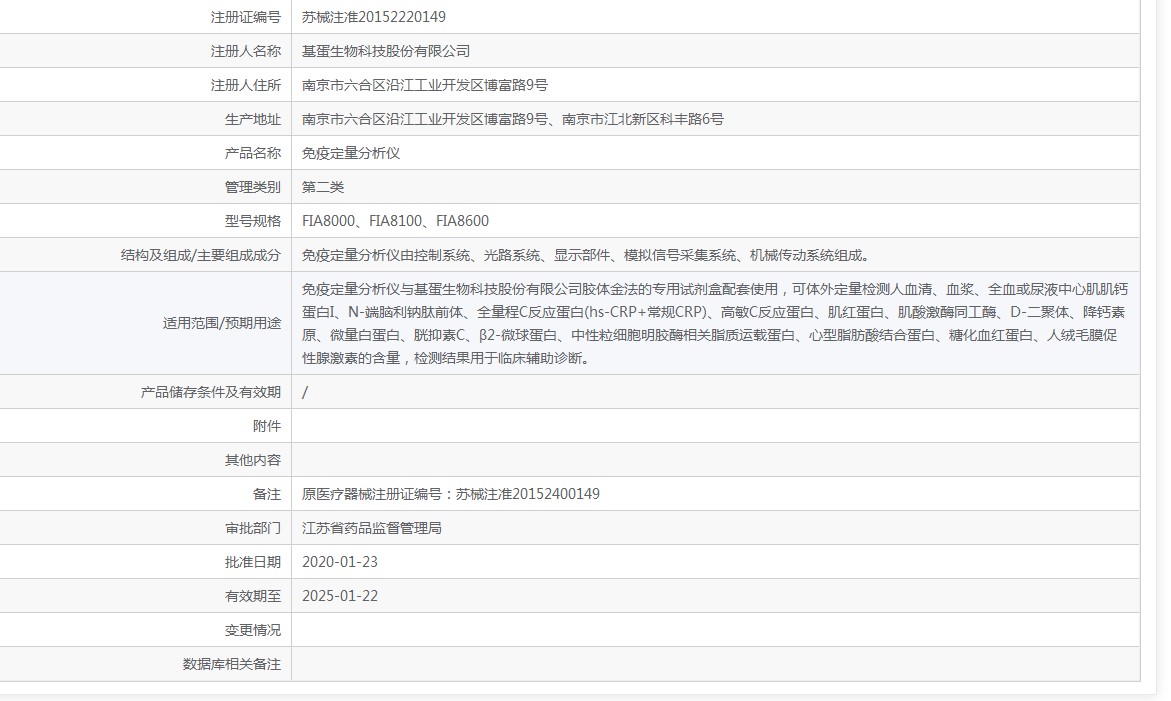
Task: Click the 结构及组成/主要组成成分 label
Action: click(x=201, y=255)
